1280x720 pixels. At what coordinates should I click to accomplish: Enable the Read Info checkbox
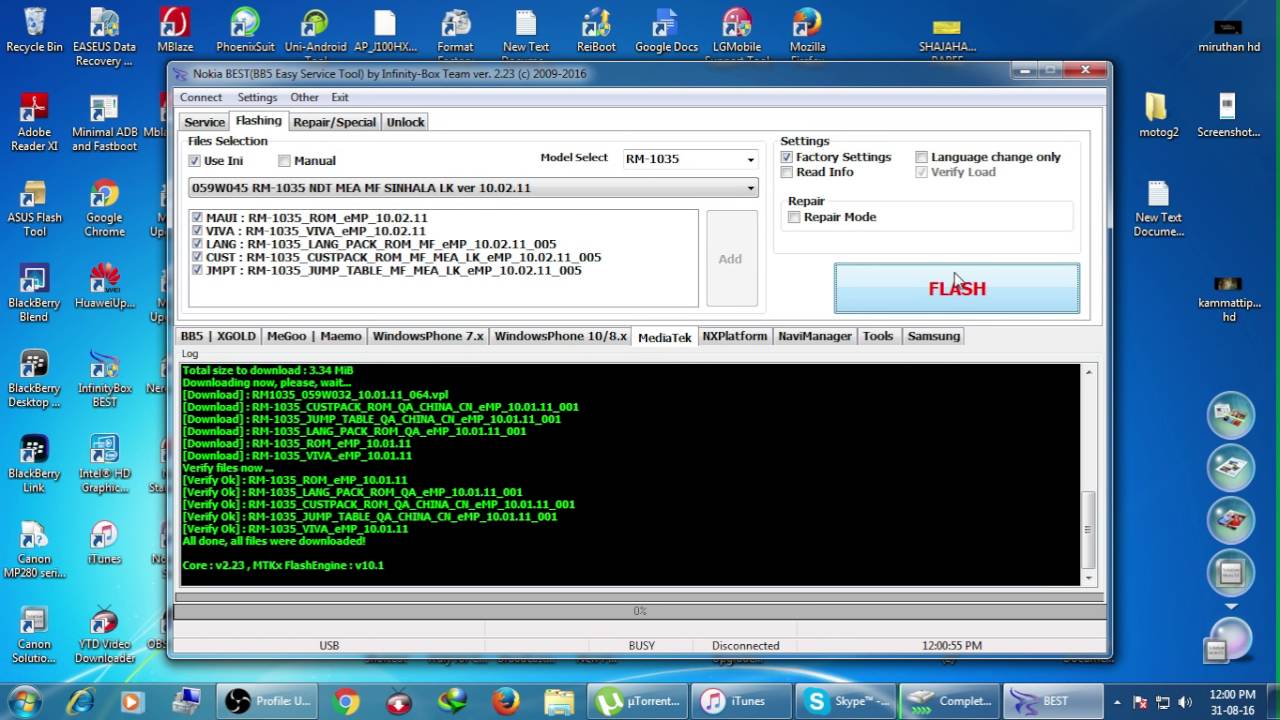[787, 172]
